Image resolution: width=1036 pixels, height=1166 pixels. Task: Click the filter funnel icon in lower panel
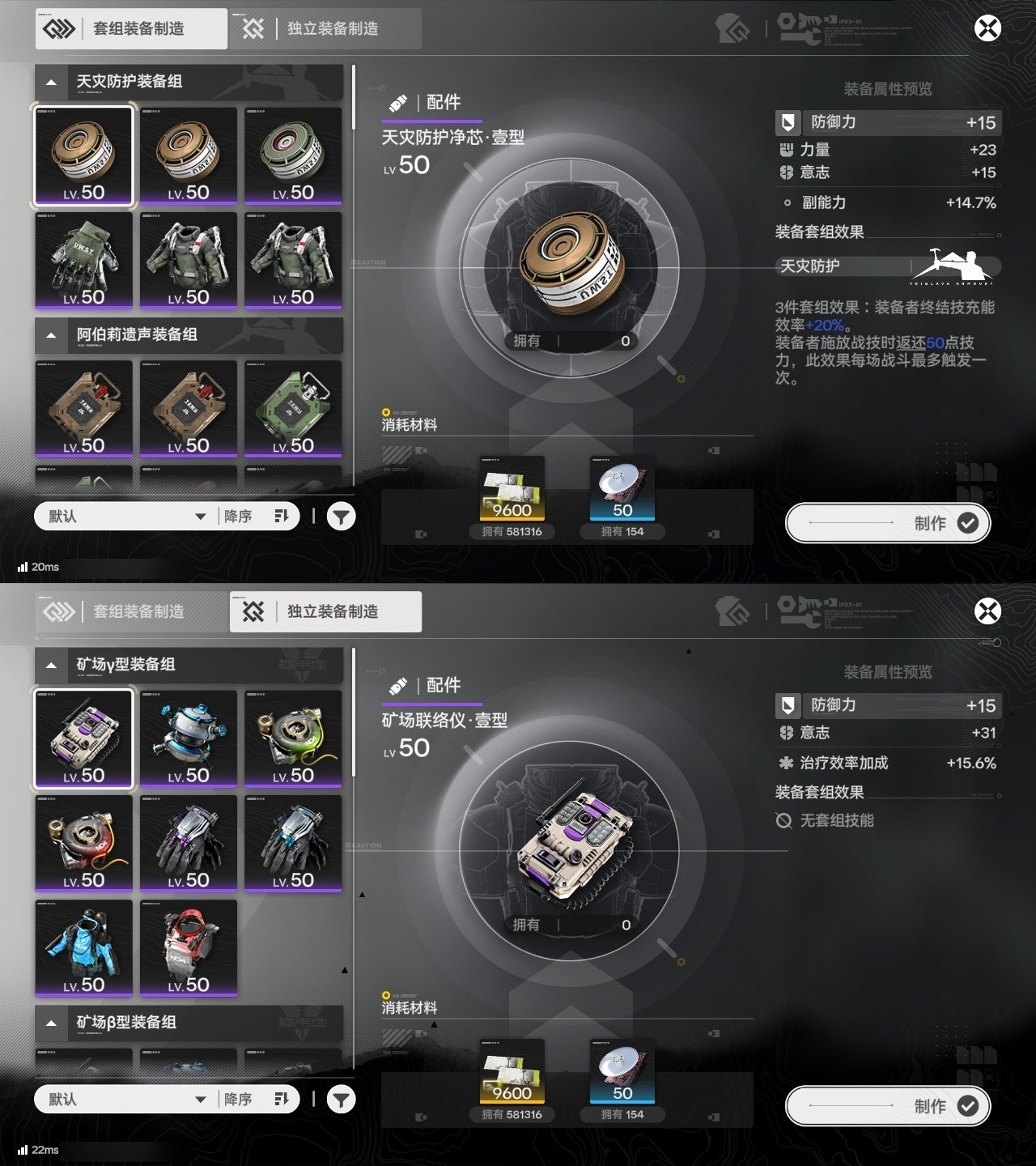[x=341, y=1100]
